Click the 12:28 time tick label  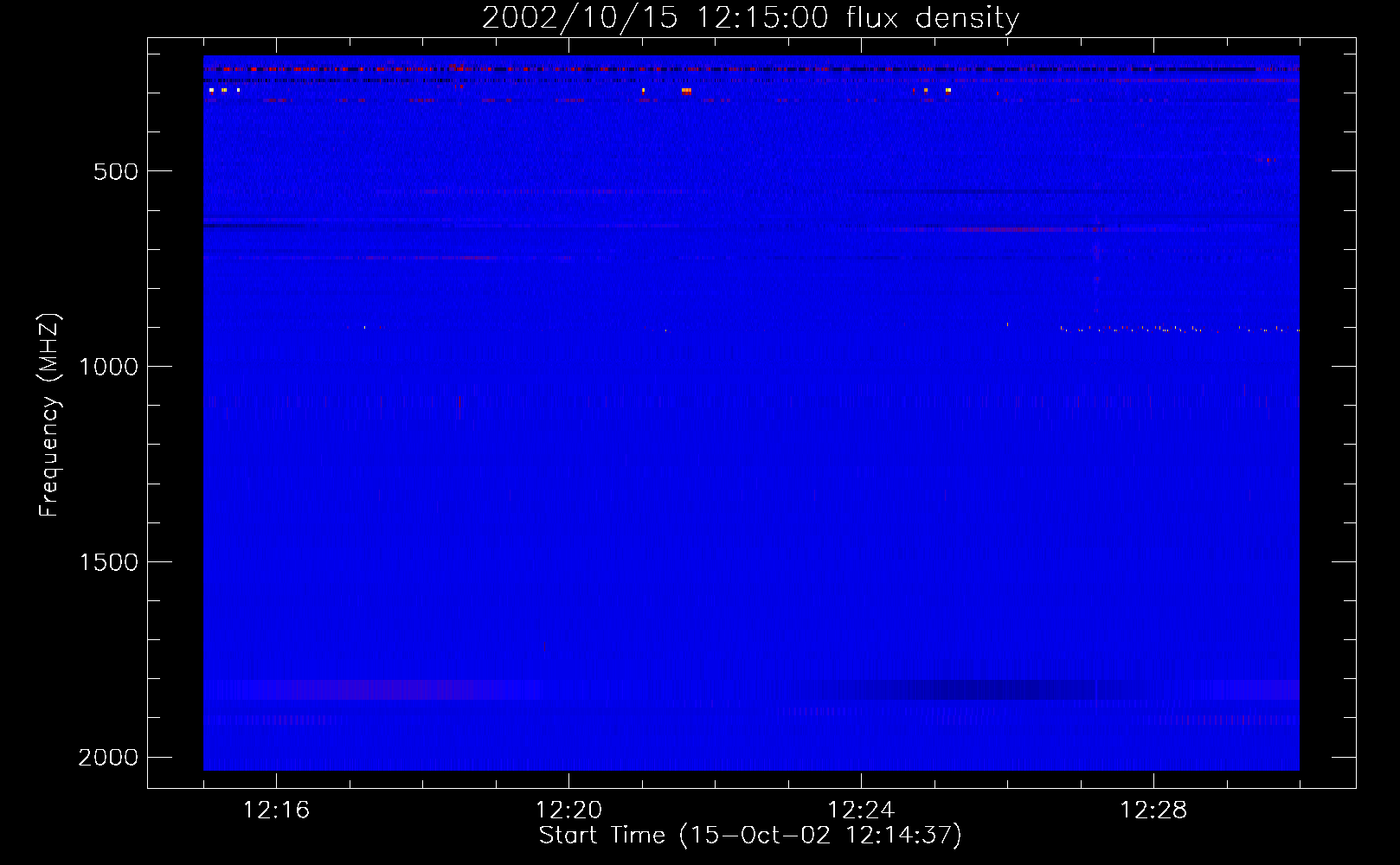pos(1153,811)
